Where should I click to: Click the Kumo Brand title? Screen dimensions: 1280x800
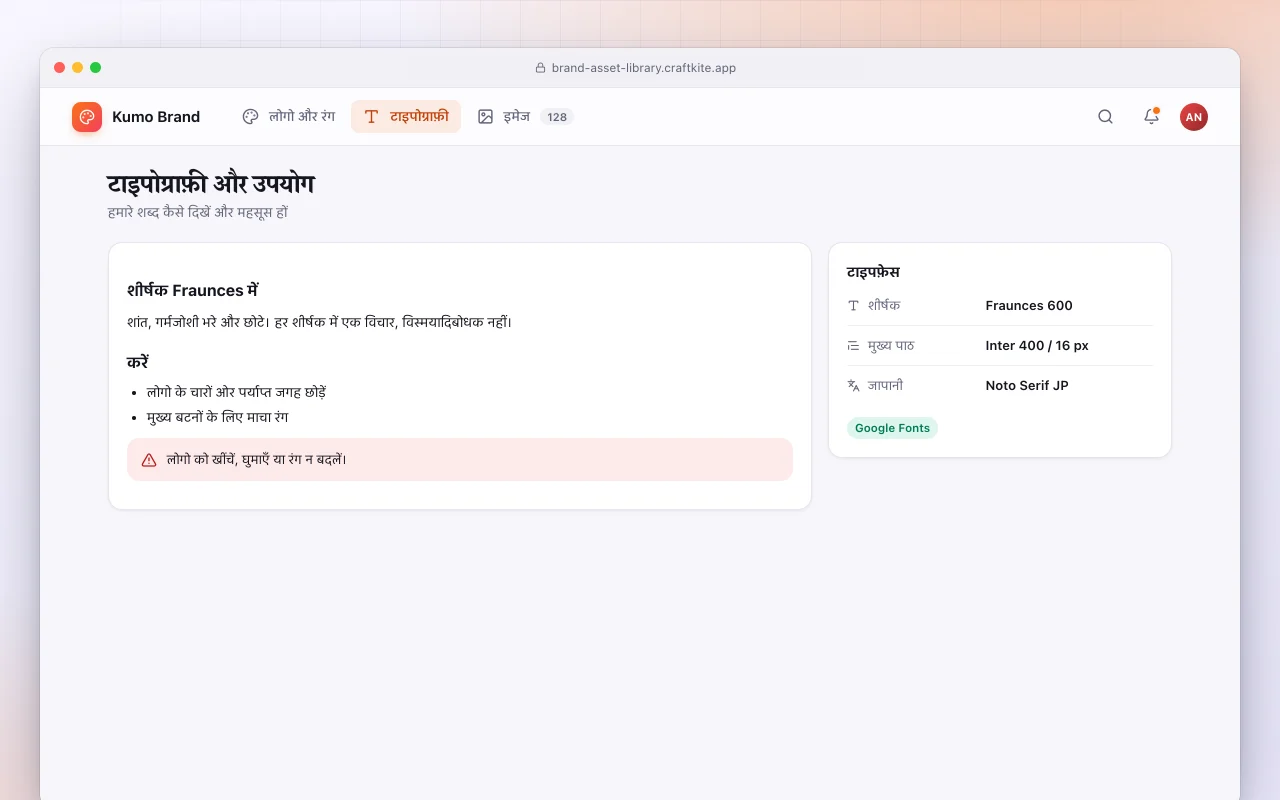point(156,117)
